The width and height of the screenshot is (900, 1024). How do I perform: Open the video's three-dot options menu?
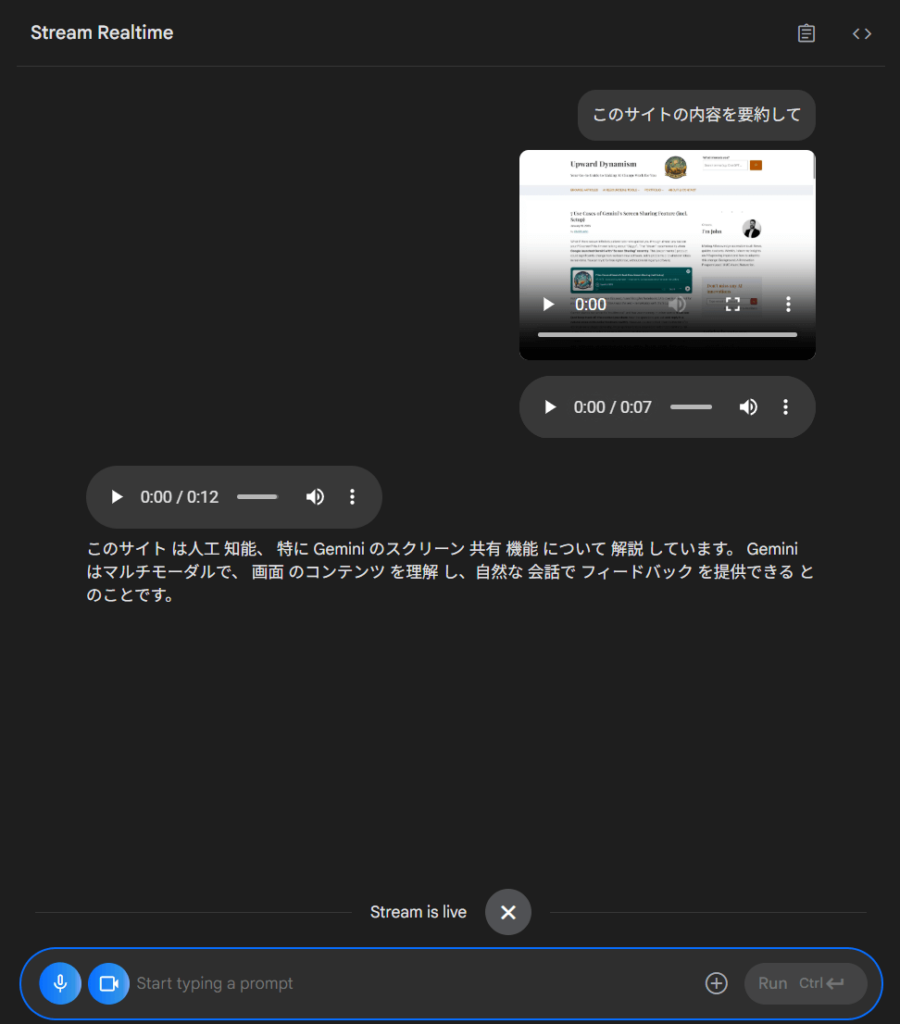coord(788,304)
